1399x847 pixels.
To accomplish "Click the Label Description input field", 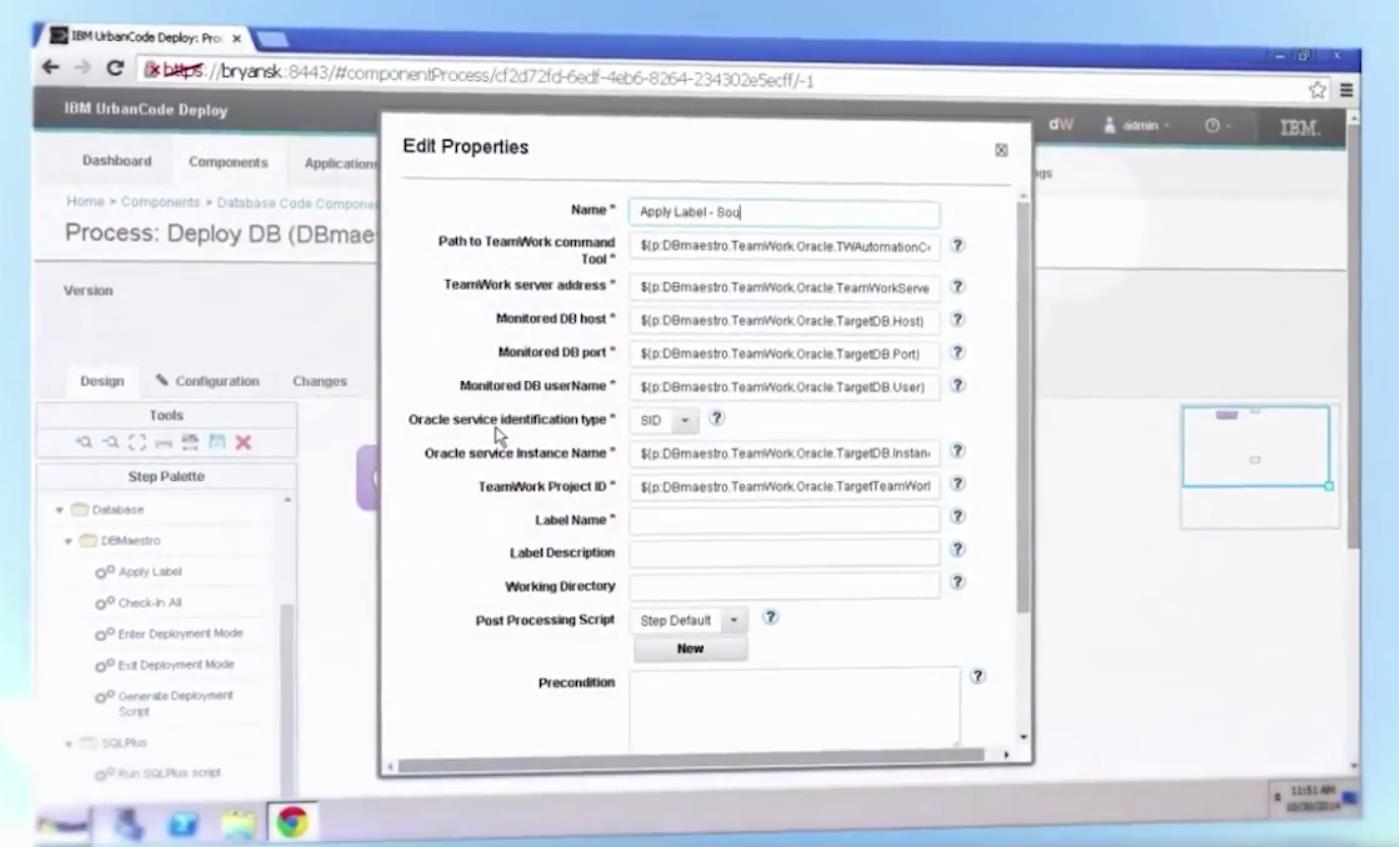I will click(x=784, y=553).
